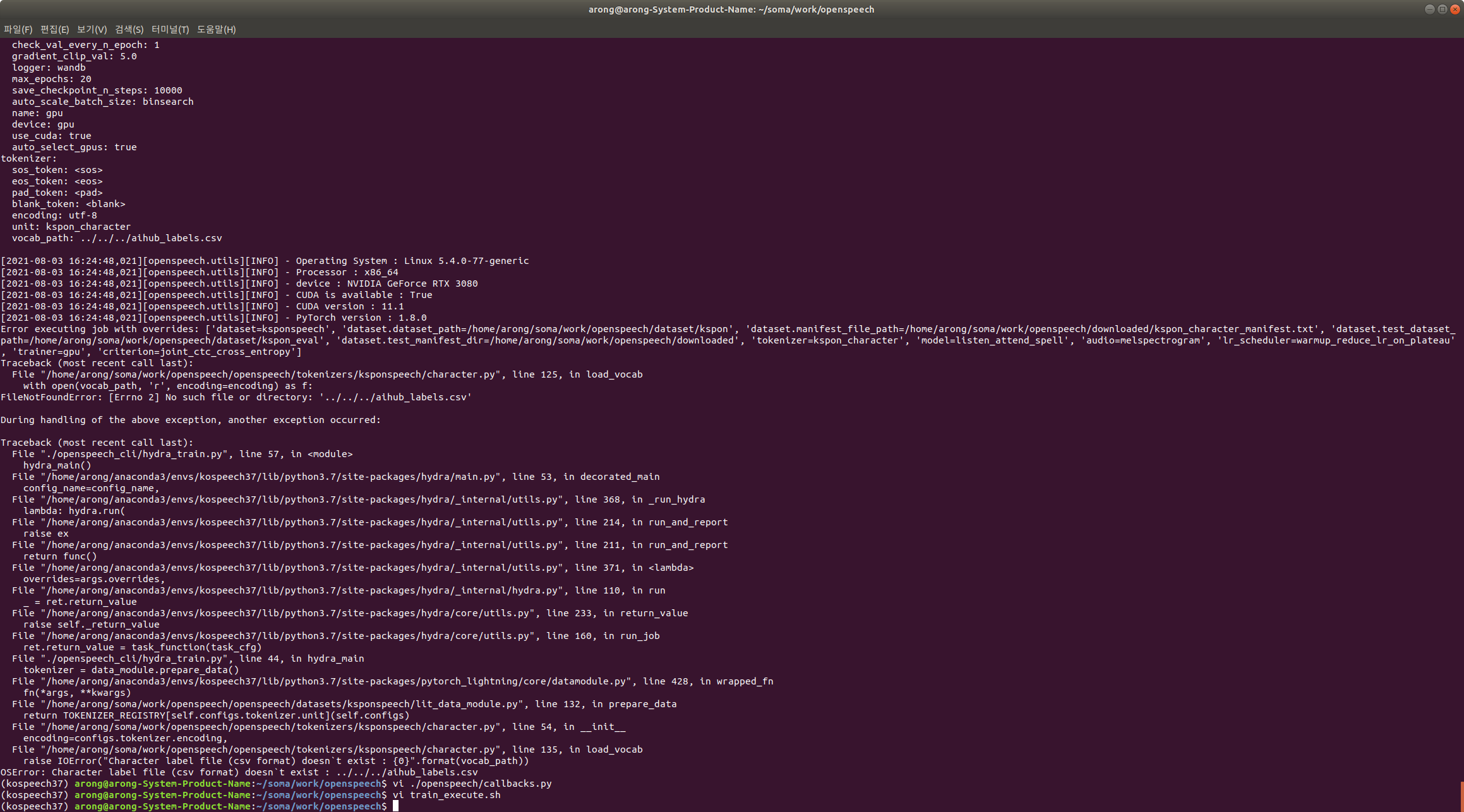Maximize the terminal window

tap(1442, 9)
